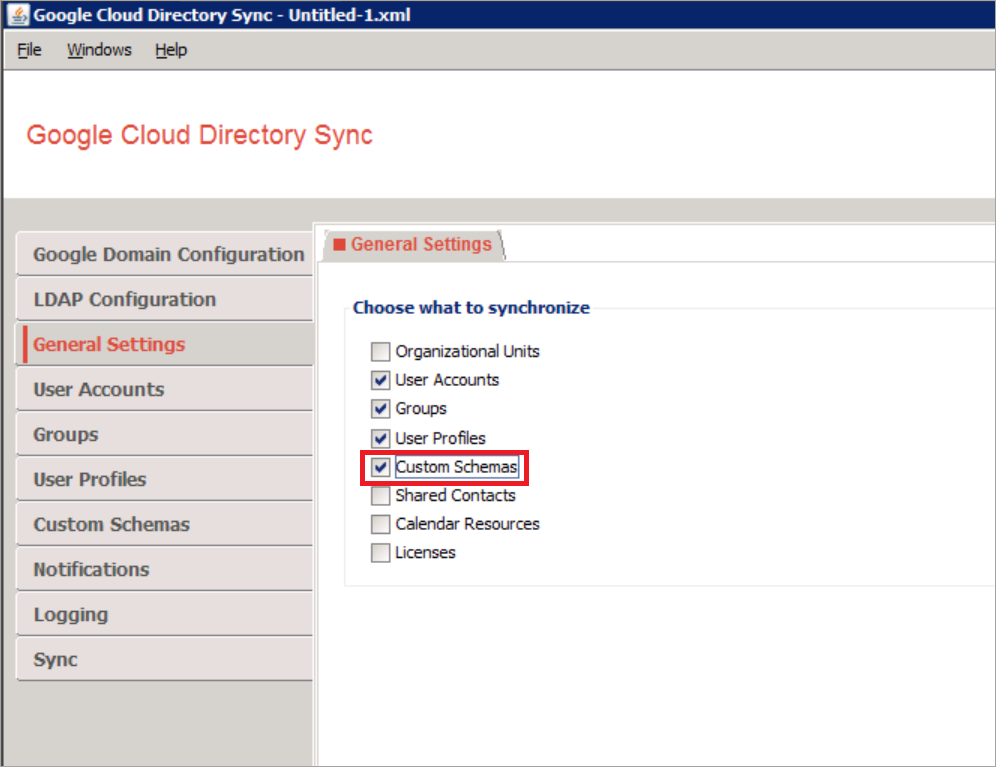
Task: Open the Logging section
Action: click(70, 615)
